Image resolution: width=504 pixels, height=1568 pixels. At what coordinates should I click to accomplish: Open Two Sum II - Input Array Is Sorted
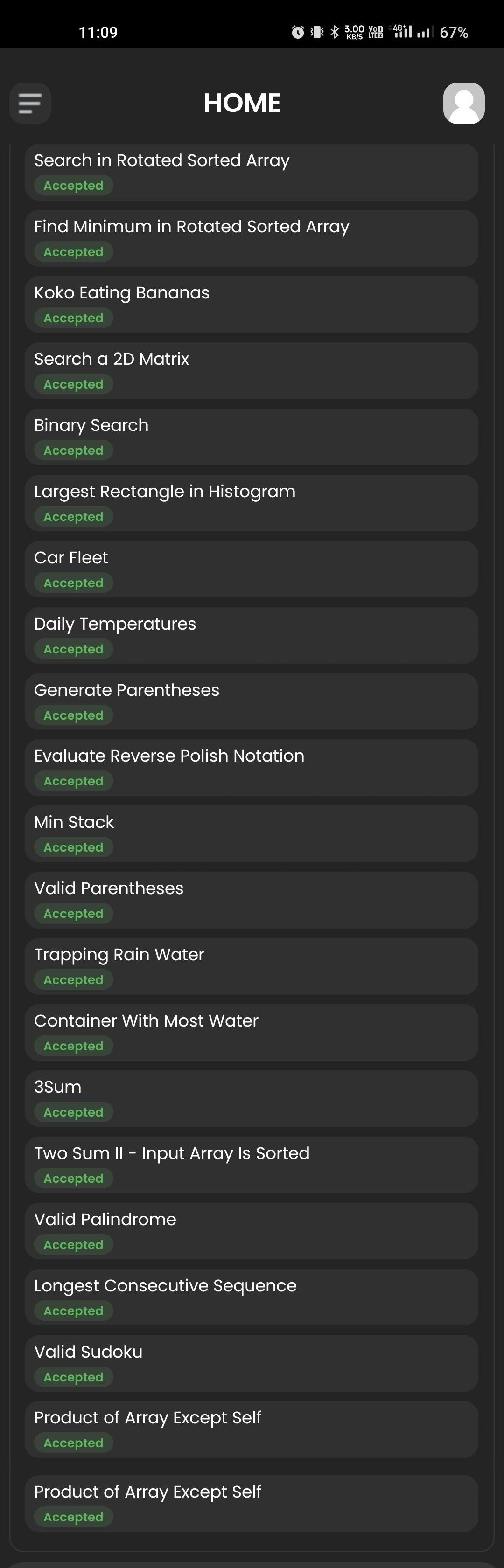point(252,1165)
